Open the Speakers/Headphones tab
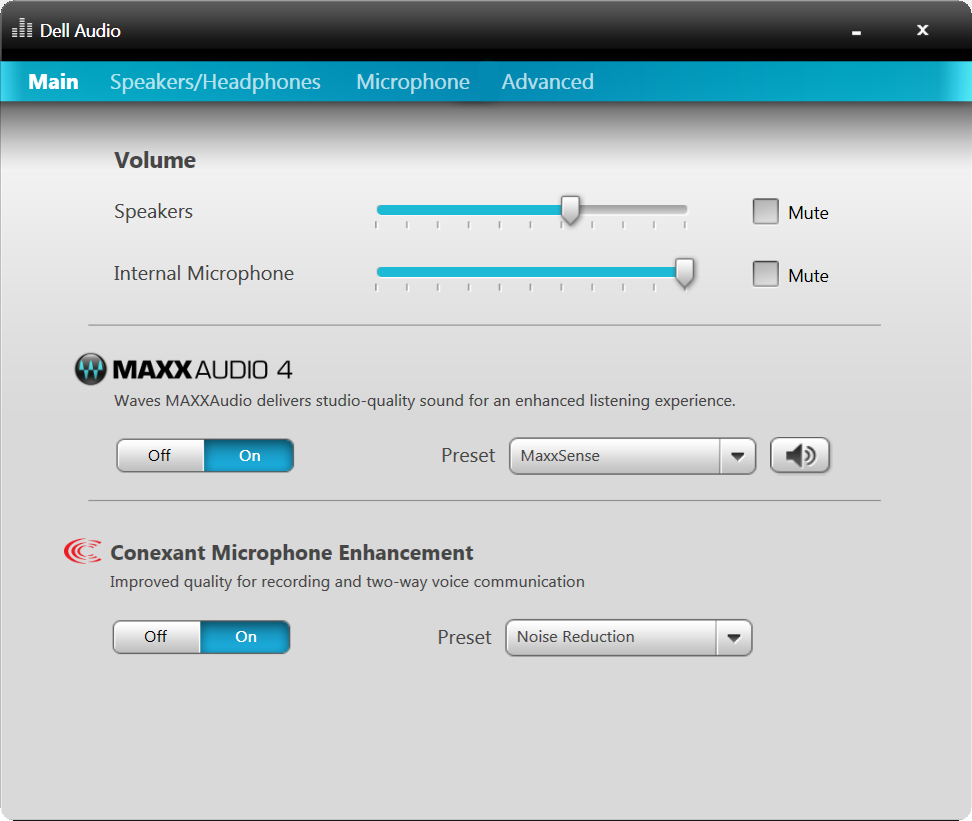Image resolution: width=972 pixels, height=821 pixels. tap(215, 82)
